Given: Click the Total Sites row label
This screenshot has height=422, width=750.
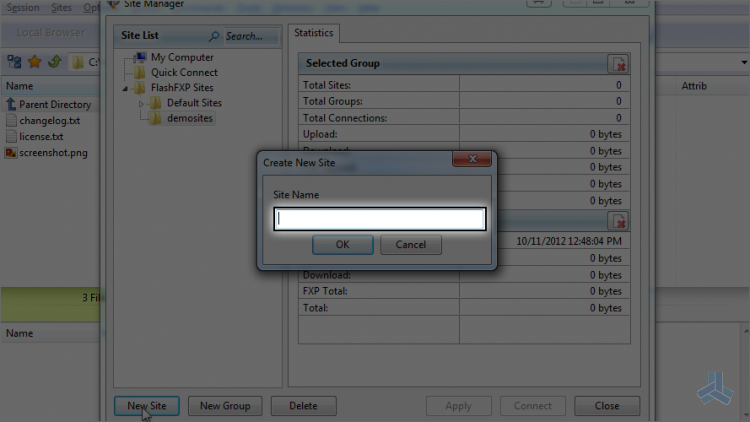Looking at the screenshot, I should tap(327, 85).
